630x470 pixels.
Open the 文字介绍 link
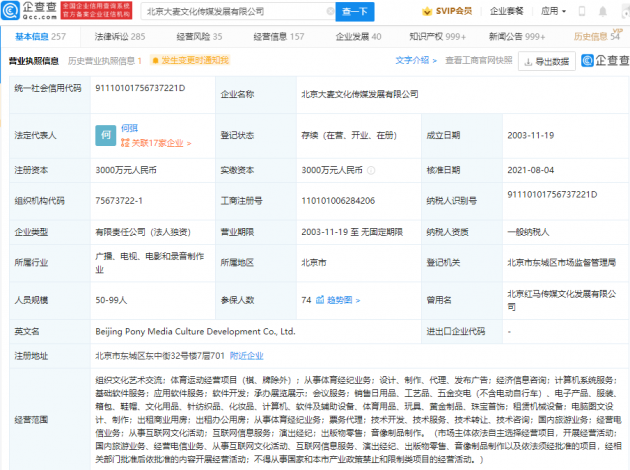(x=416, y=60)
